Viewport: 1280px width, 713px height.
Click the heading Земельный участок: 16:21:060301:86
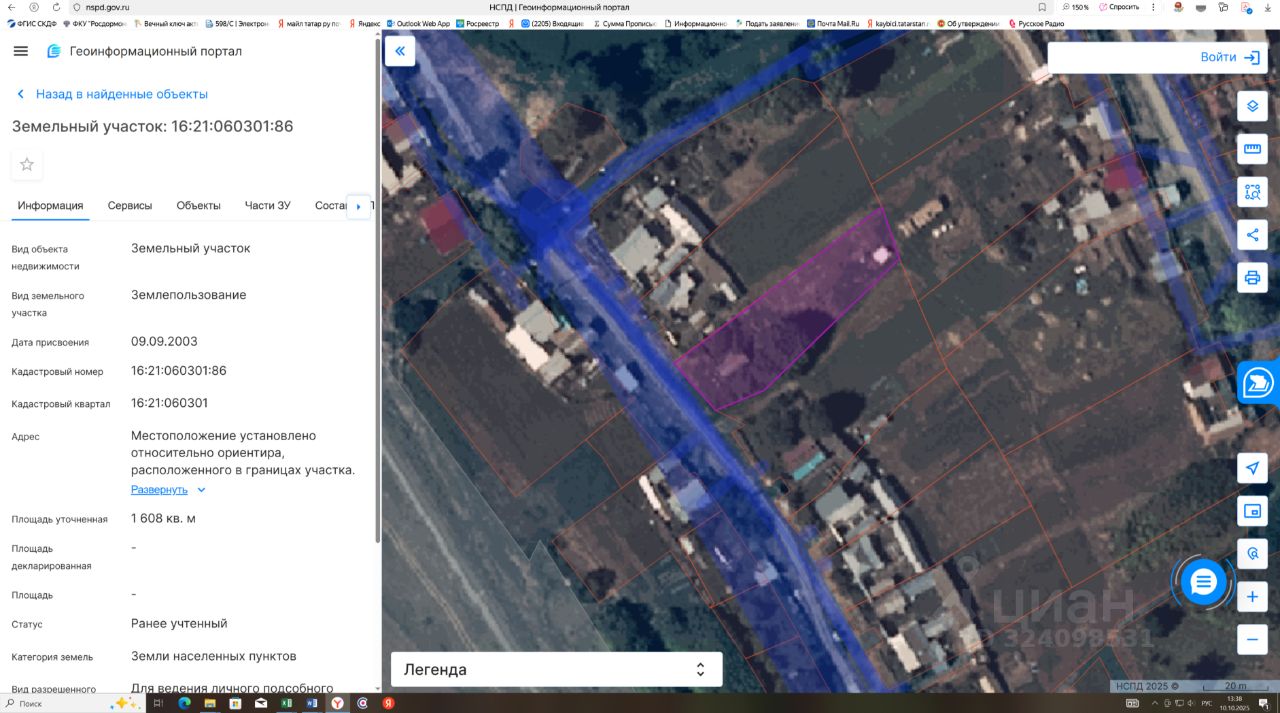pos(152,126)
